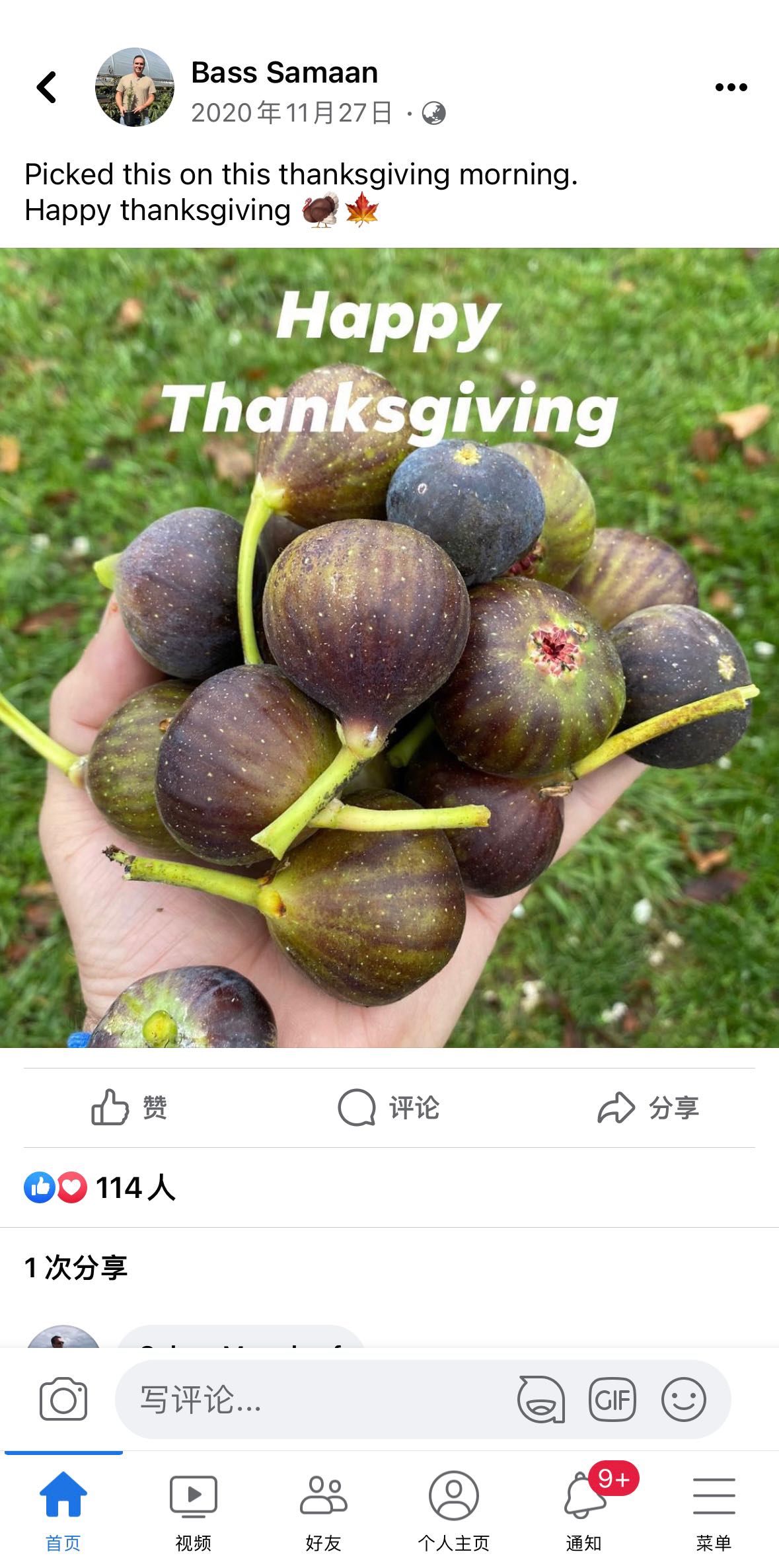This screenshot has width=779, height=1568.
Task: Tap the 分享 share button
Action: 648,1107
